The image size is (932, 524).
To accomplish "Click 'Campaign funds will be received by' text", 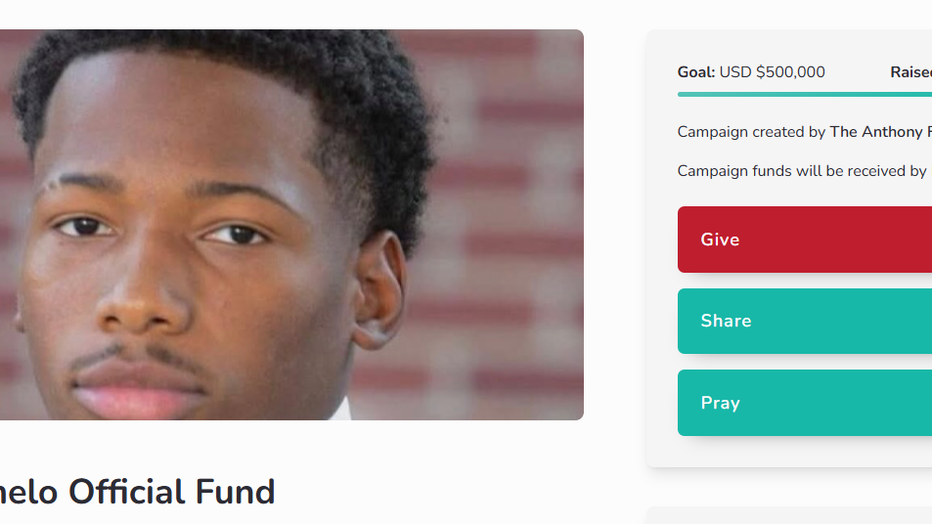I will point(802,171).
